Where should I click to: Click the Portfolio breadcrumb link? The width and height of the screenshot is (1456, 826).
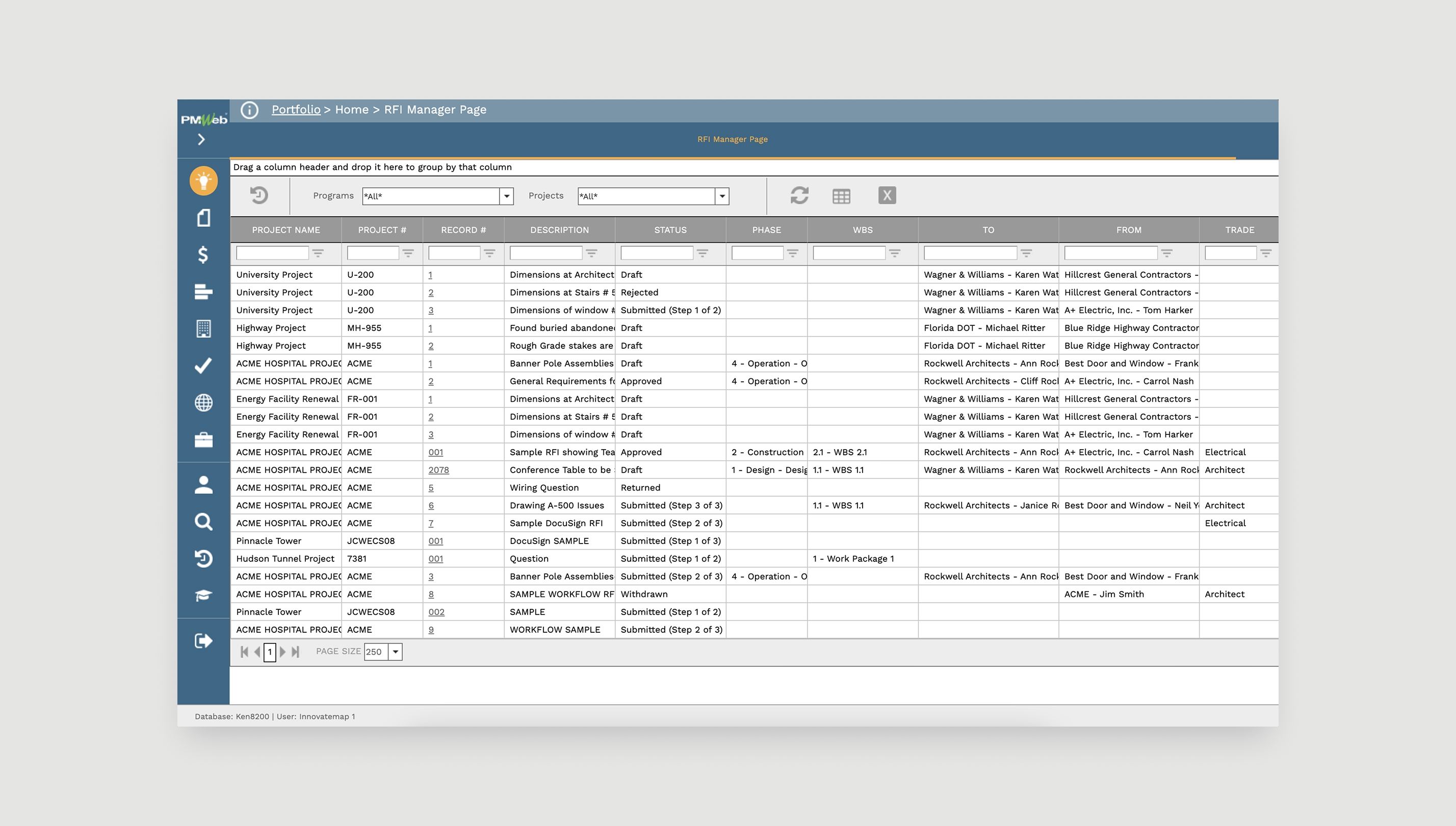pos(296,110)
